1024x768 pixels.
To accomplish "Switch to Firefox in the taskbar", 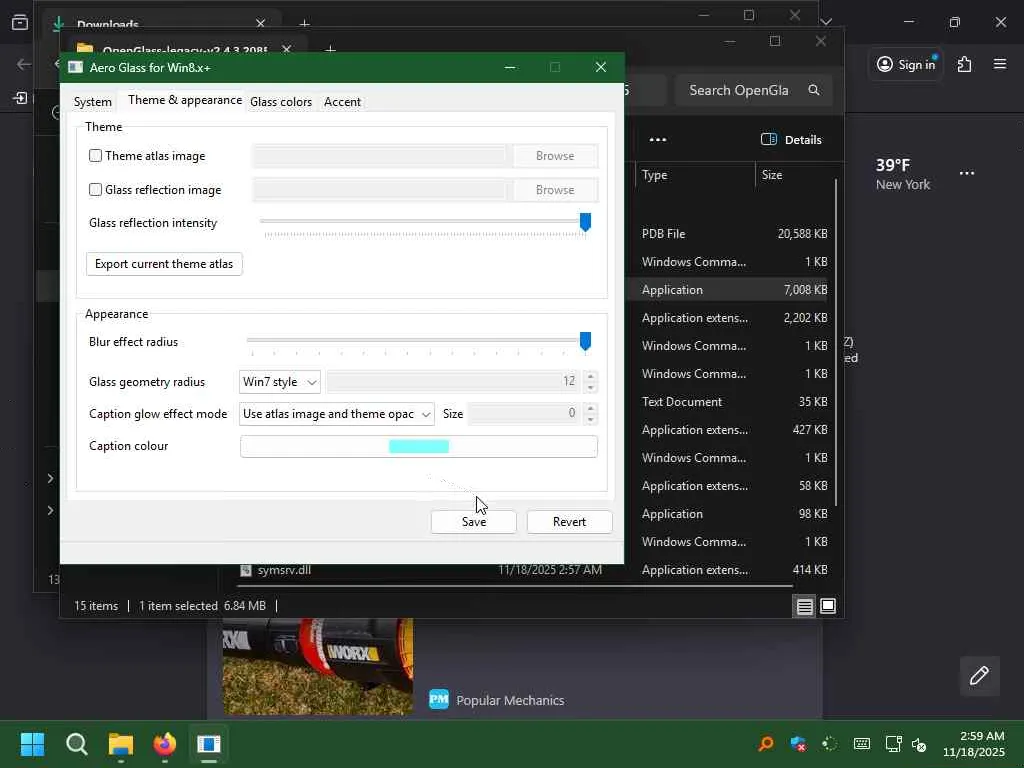I will [165, 744].
